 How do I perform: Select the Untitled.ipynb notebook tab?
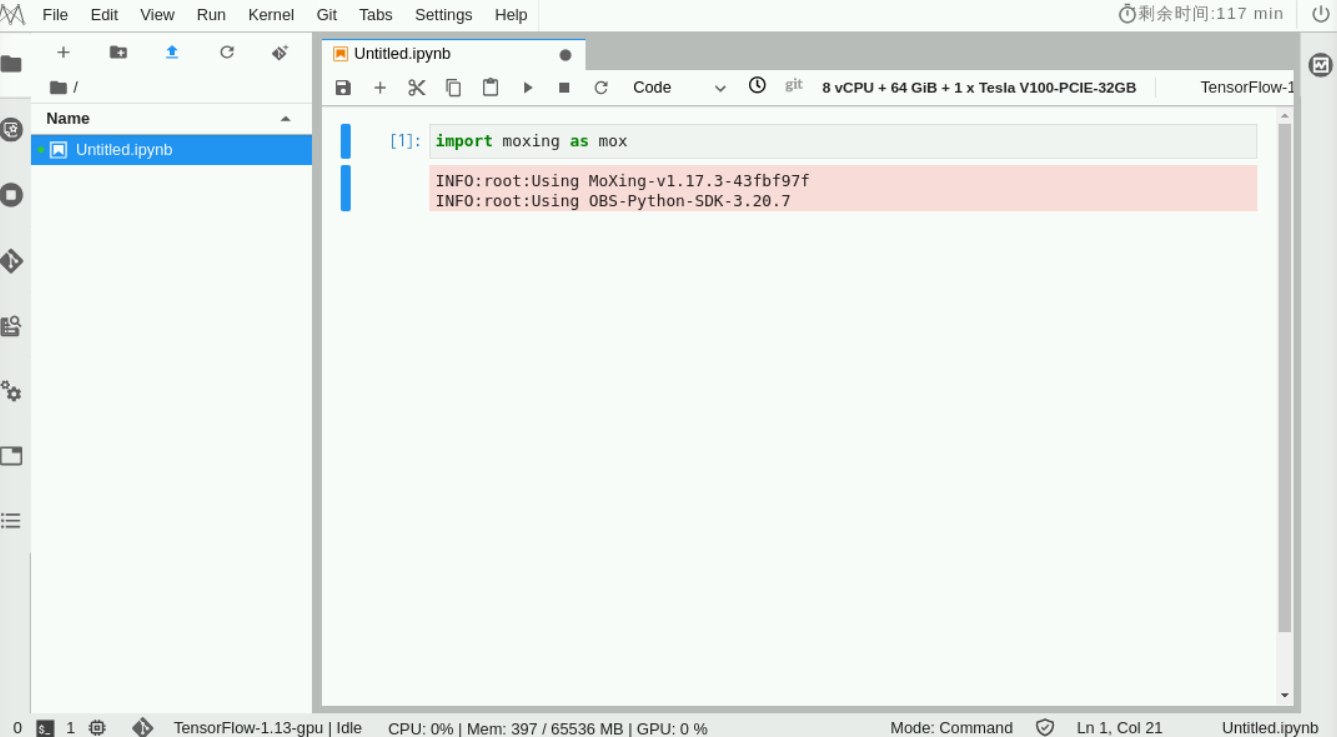(454, 54)
